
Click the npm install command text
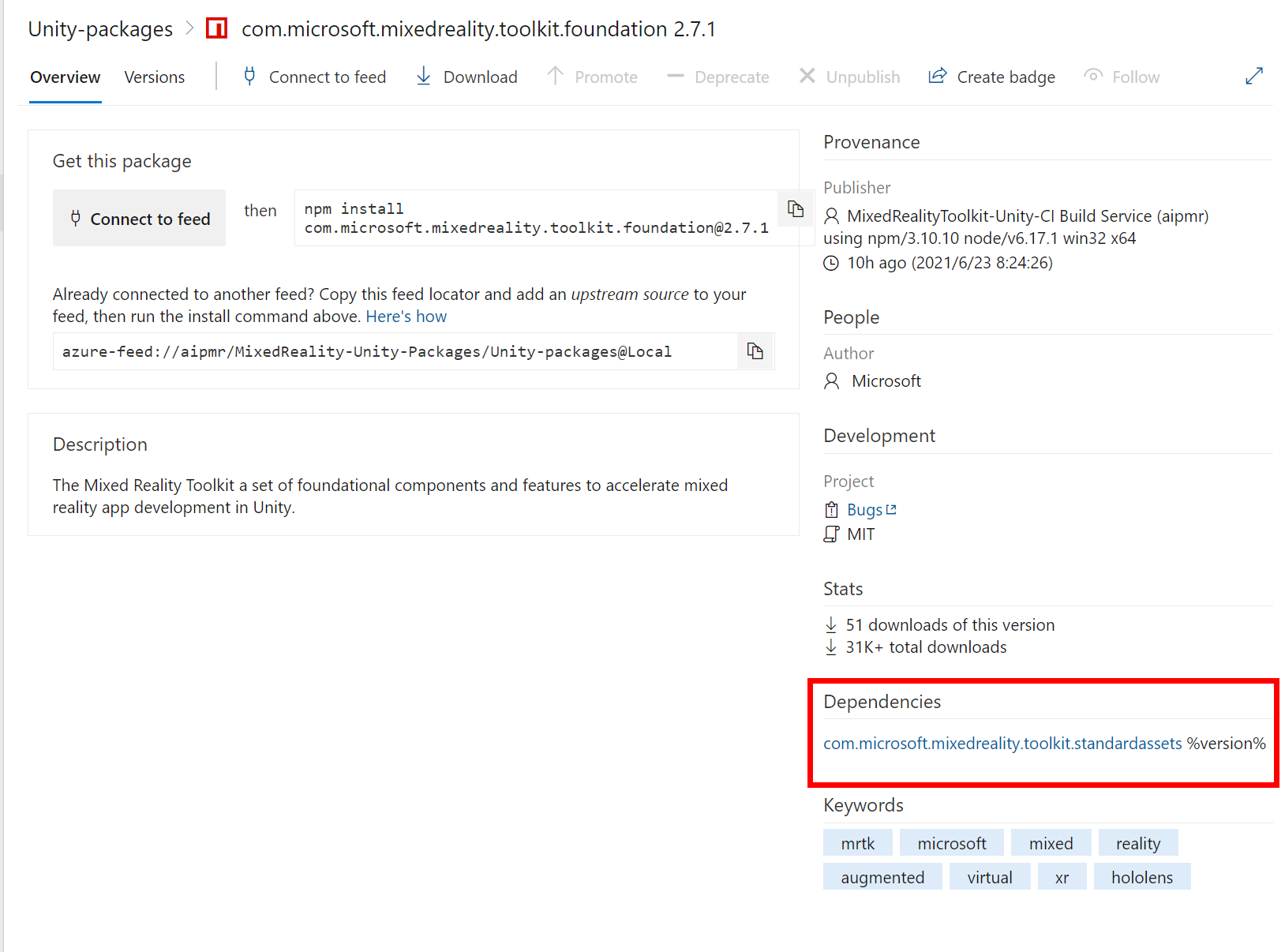537,218
